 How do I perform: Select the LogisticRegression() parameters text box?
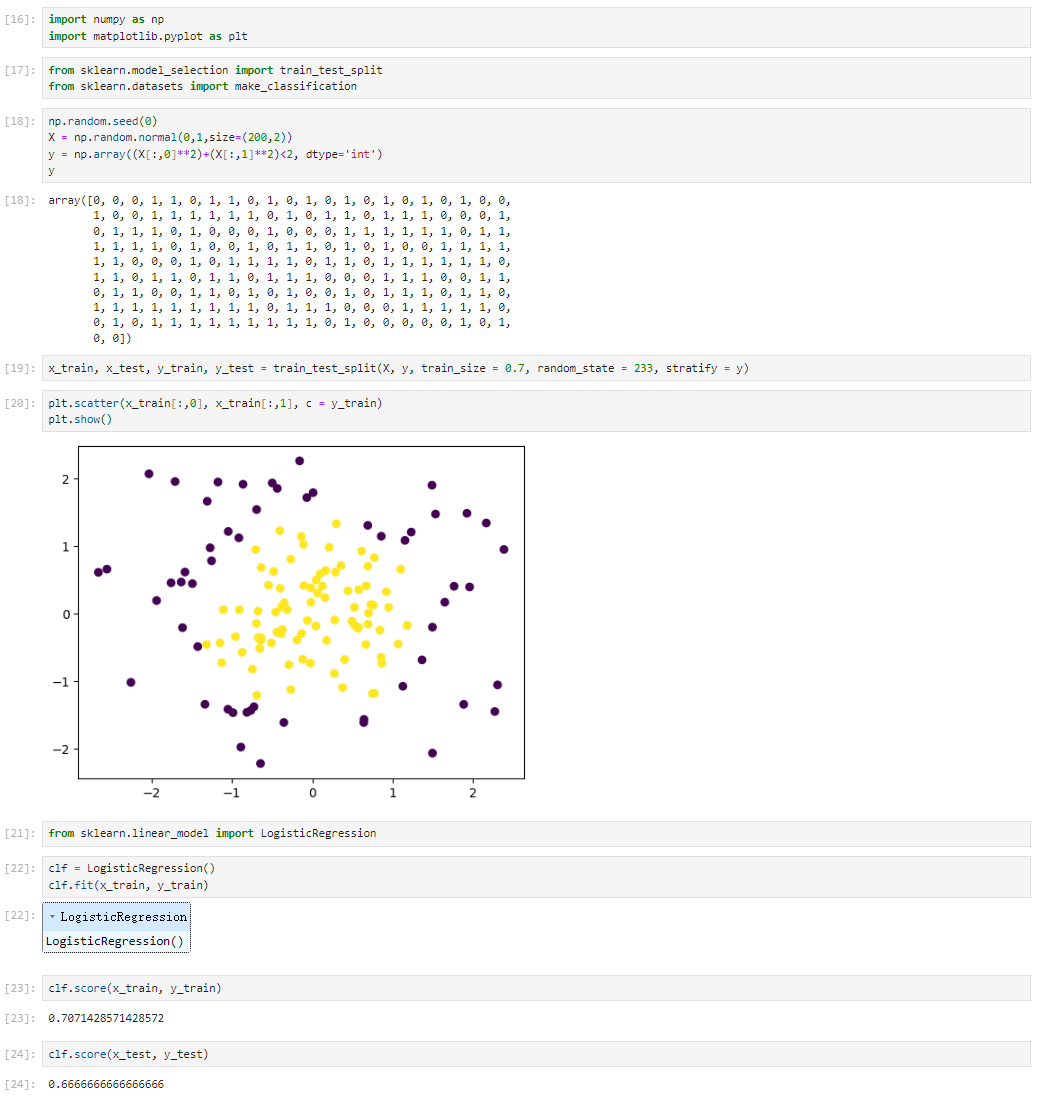click(x=116, y=941)
